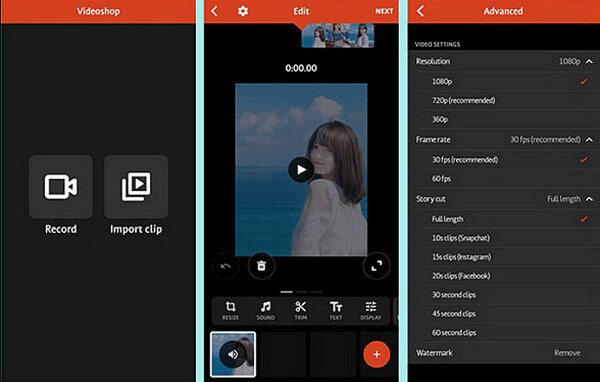Open the Text tool
Screen dimensions: 600x382
pos(336,310)
